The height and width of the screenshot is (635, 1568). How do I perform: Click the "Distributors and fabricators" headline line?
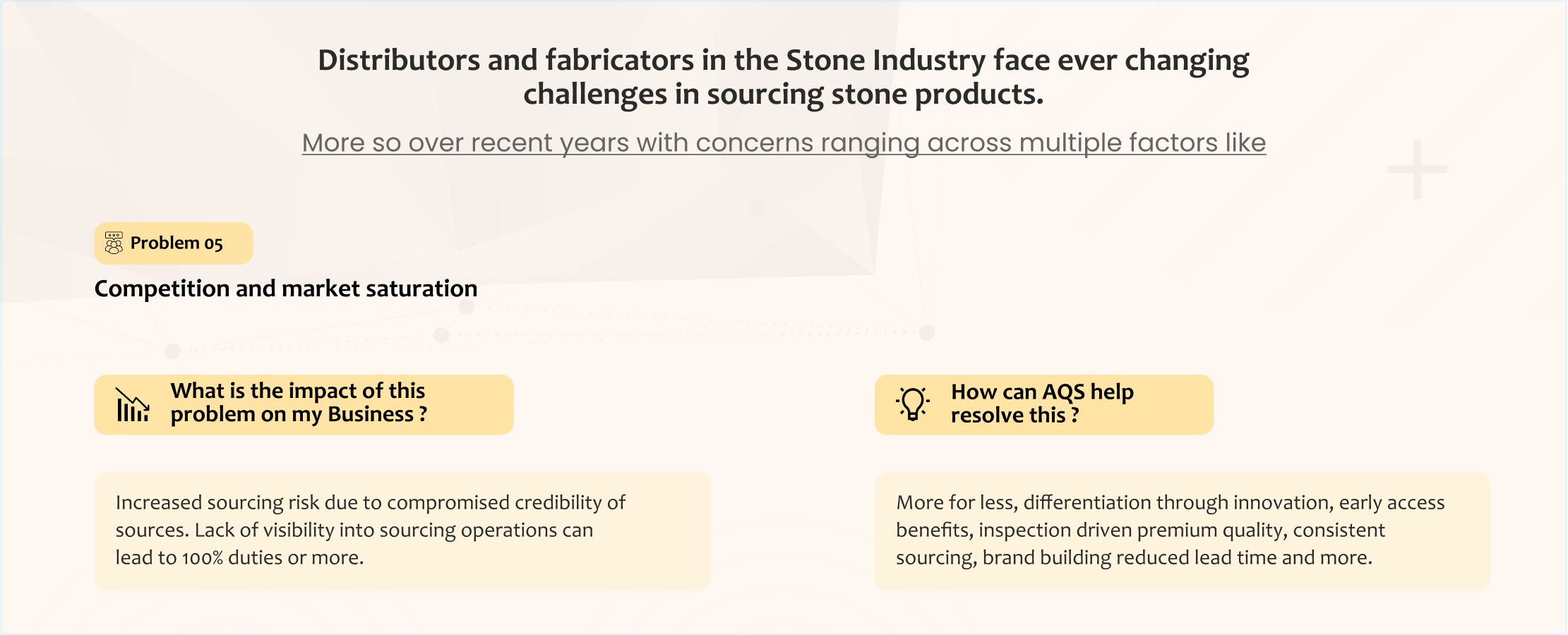coord(784,61)
